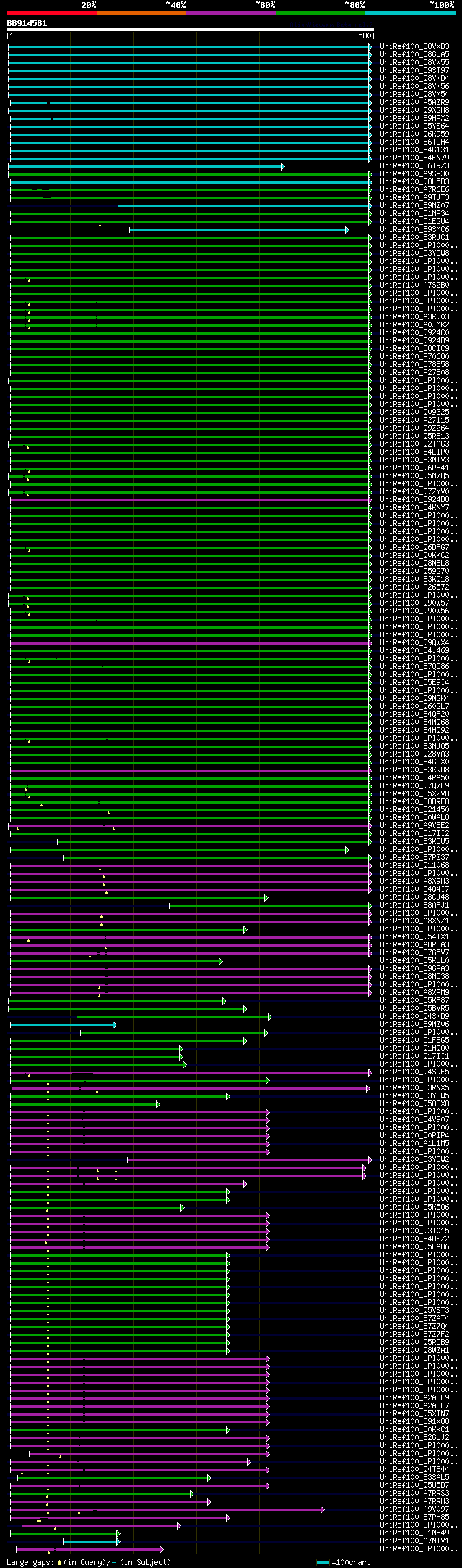Screen dimensions: 462x1568
Task: Click the green ~80% identity legend segment
Action: click(321, 12)
